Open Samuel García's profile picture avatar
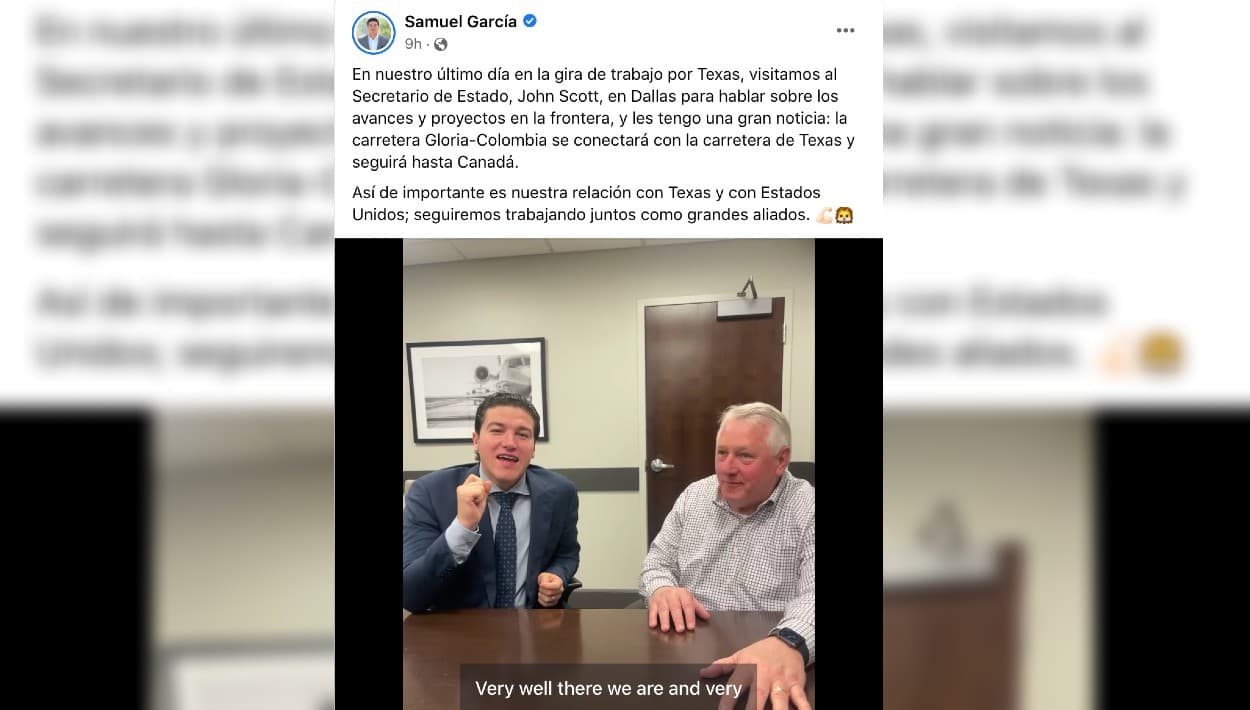Viewport: 1250px width, 710px height. 373,32
